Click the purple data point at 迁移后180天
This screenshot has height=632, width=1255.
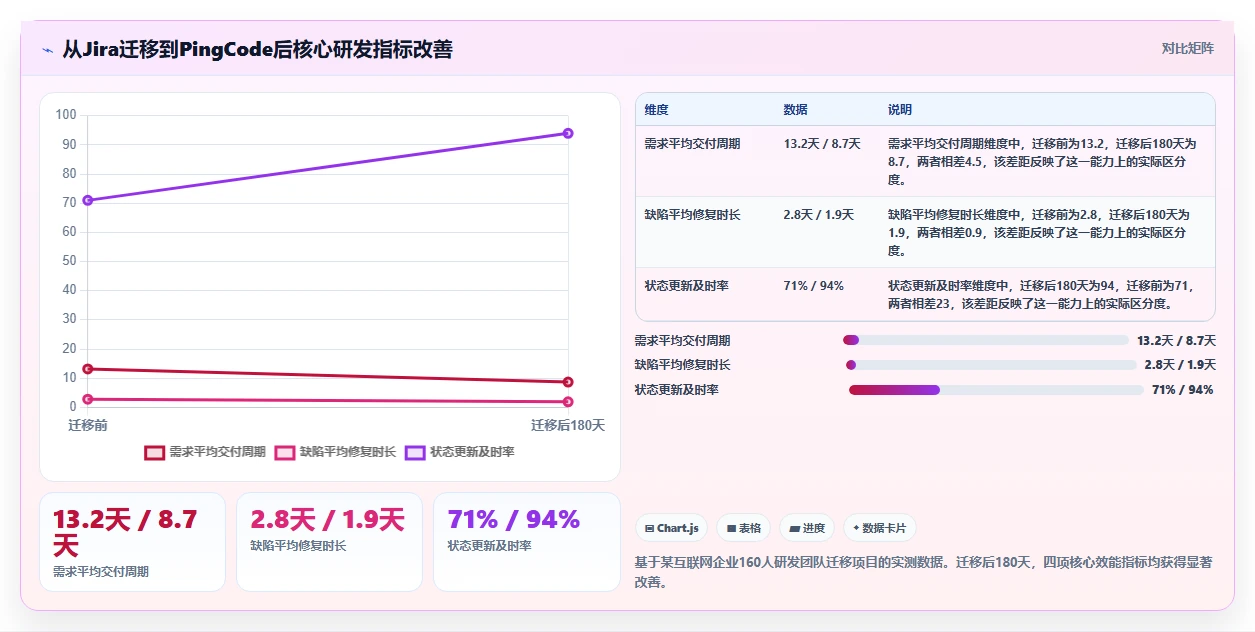[568, 133]
